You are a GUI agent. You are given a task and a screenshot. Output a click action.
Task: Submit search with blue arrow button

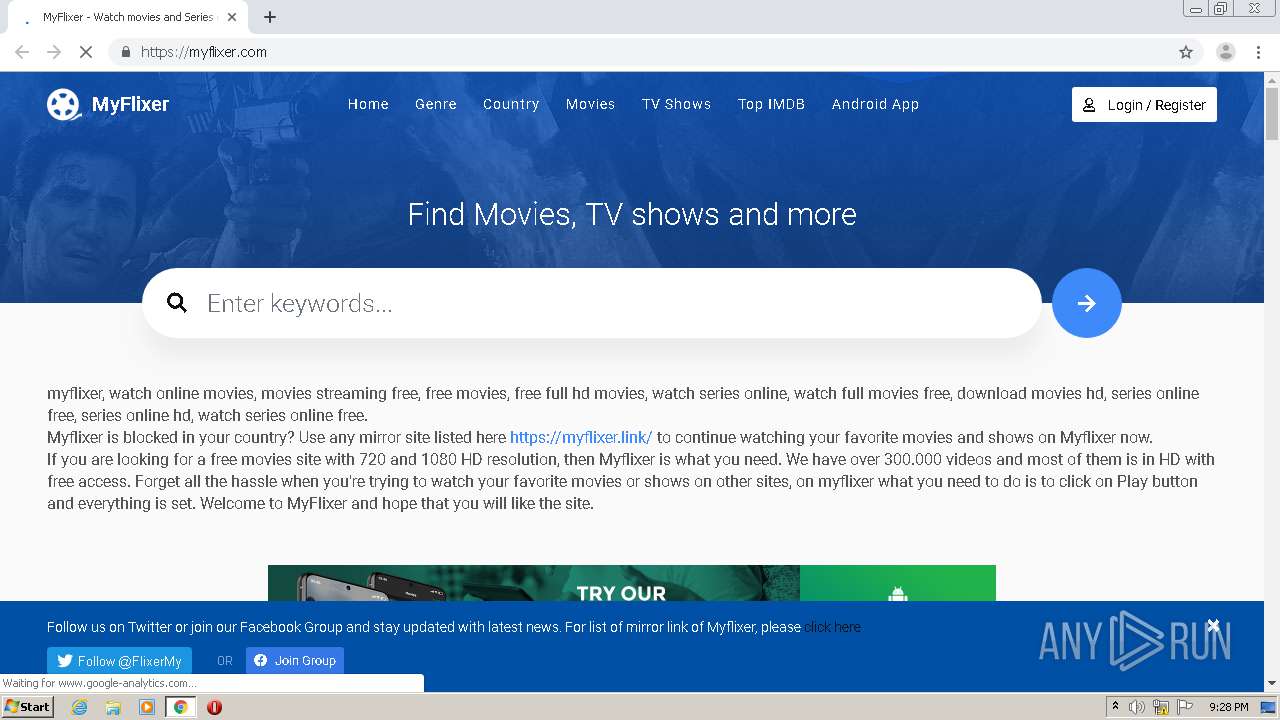1087,303
